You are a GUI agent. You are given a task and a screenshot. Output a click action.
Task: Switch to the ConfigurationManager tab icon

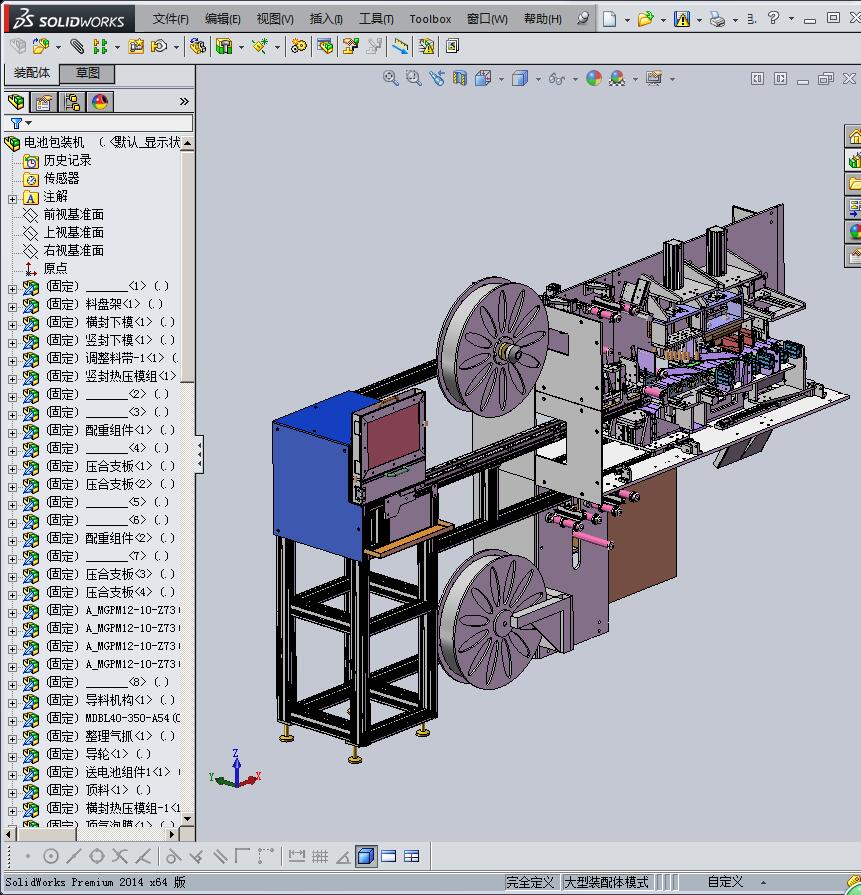(x=72, y=102)
